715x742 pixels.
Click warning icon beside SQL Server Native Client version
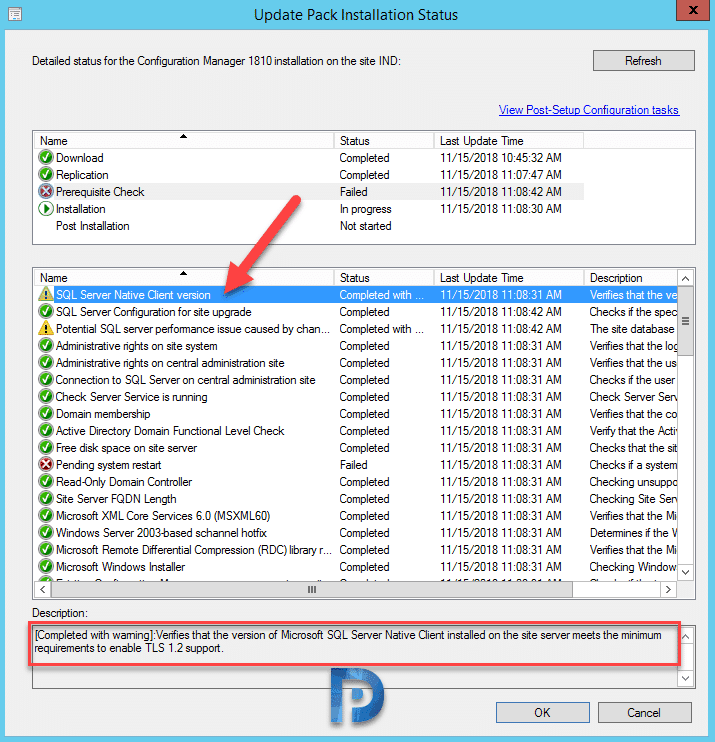[x=45, y=294]
